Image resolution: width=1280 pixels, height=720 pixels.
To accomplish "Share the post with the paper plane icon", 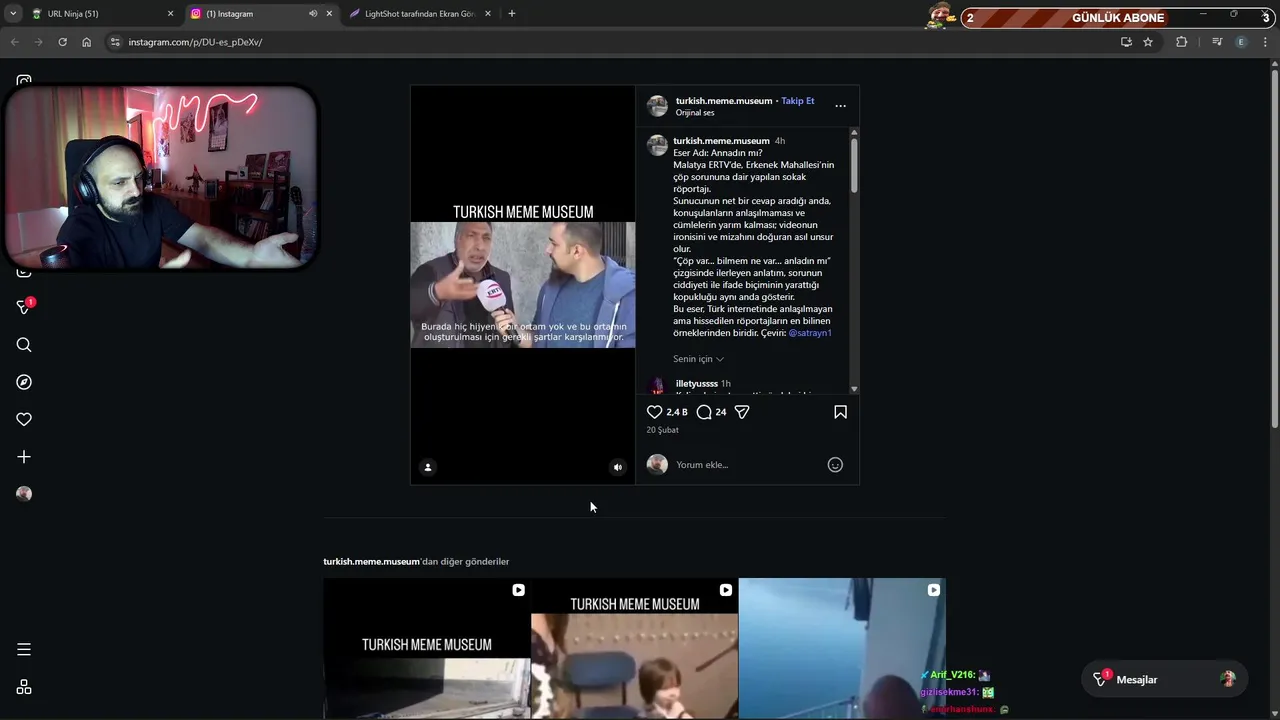I will click(742, 412).
